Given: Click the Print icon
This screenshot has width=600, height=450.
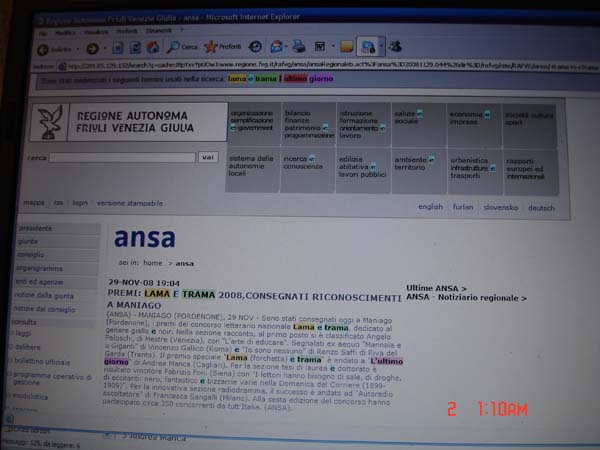Looking at the screenshot, I should coord(298,46).
